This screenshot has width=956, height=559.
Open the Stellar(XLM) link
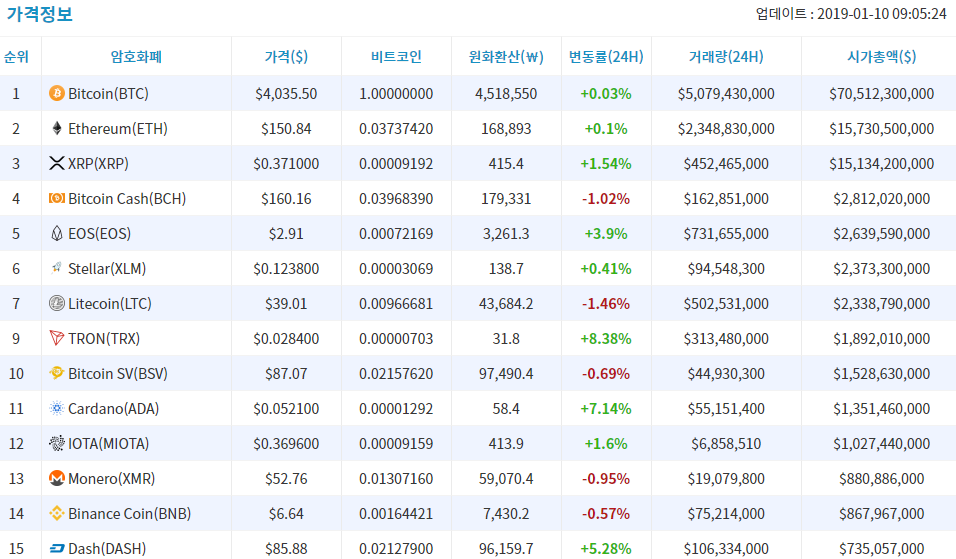pos(107,269)
